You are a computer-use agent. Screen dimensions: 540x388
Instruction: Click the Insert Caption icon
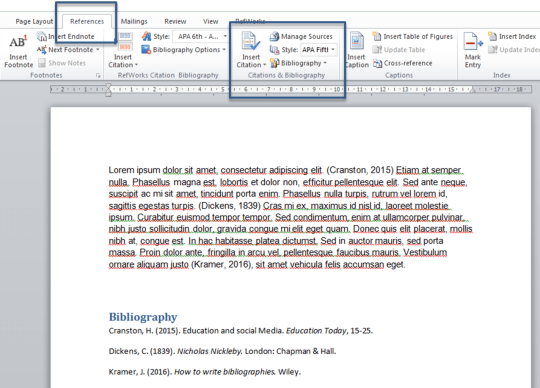(x=357, y=41)
